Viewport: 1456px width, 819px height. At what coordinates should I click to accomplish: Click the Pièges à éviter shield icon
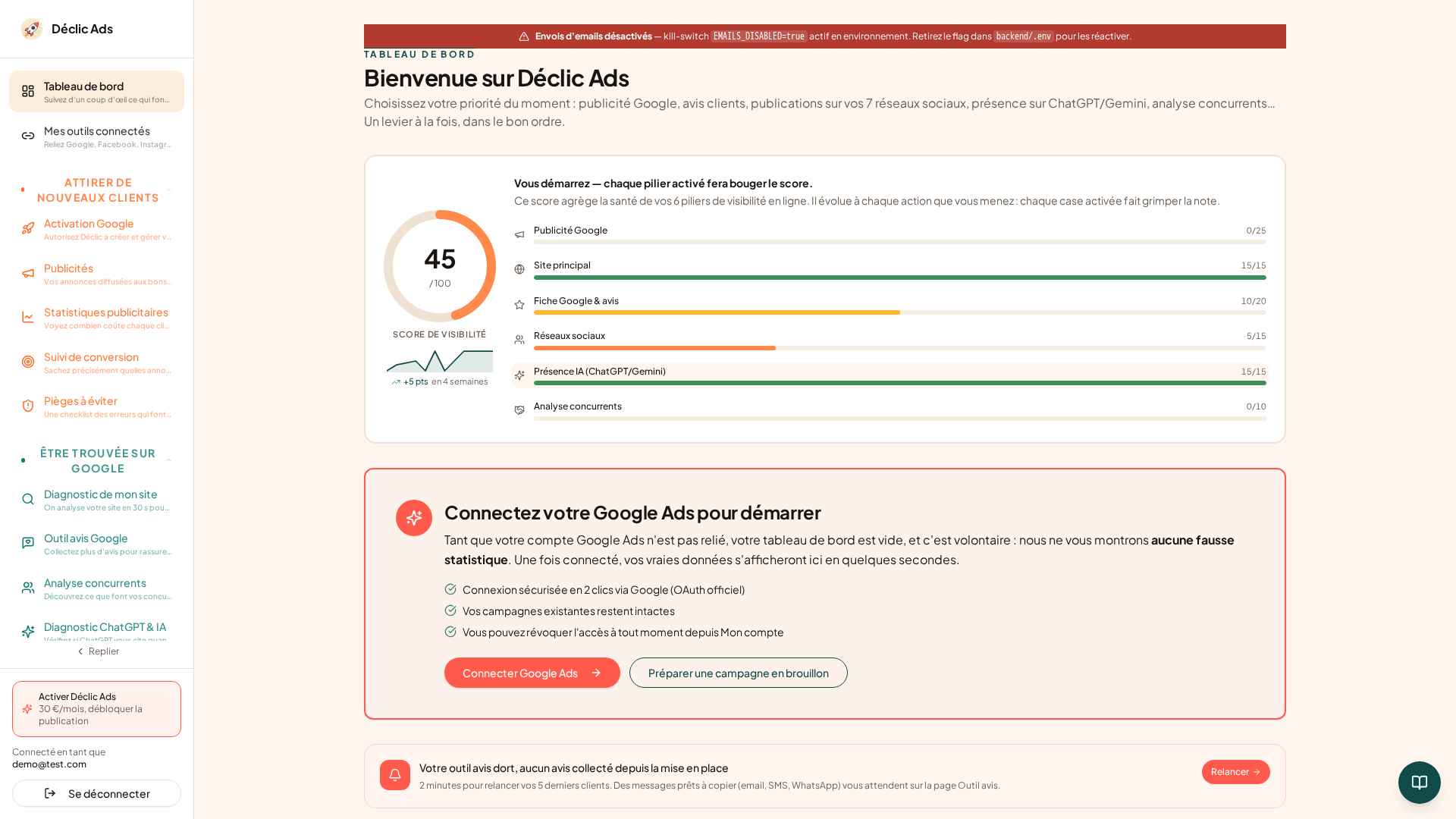coord(28,406)
